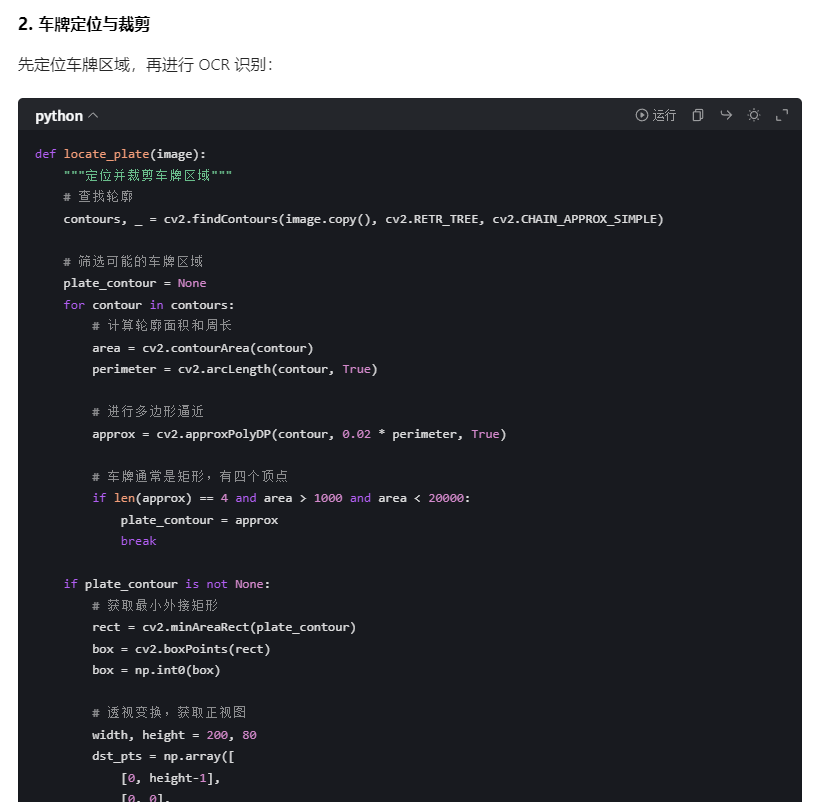Viewport: 822px width, 802px height.
Task: Click the 运行 run button
Action: click(662, 115)
